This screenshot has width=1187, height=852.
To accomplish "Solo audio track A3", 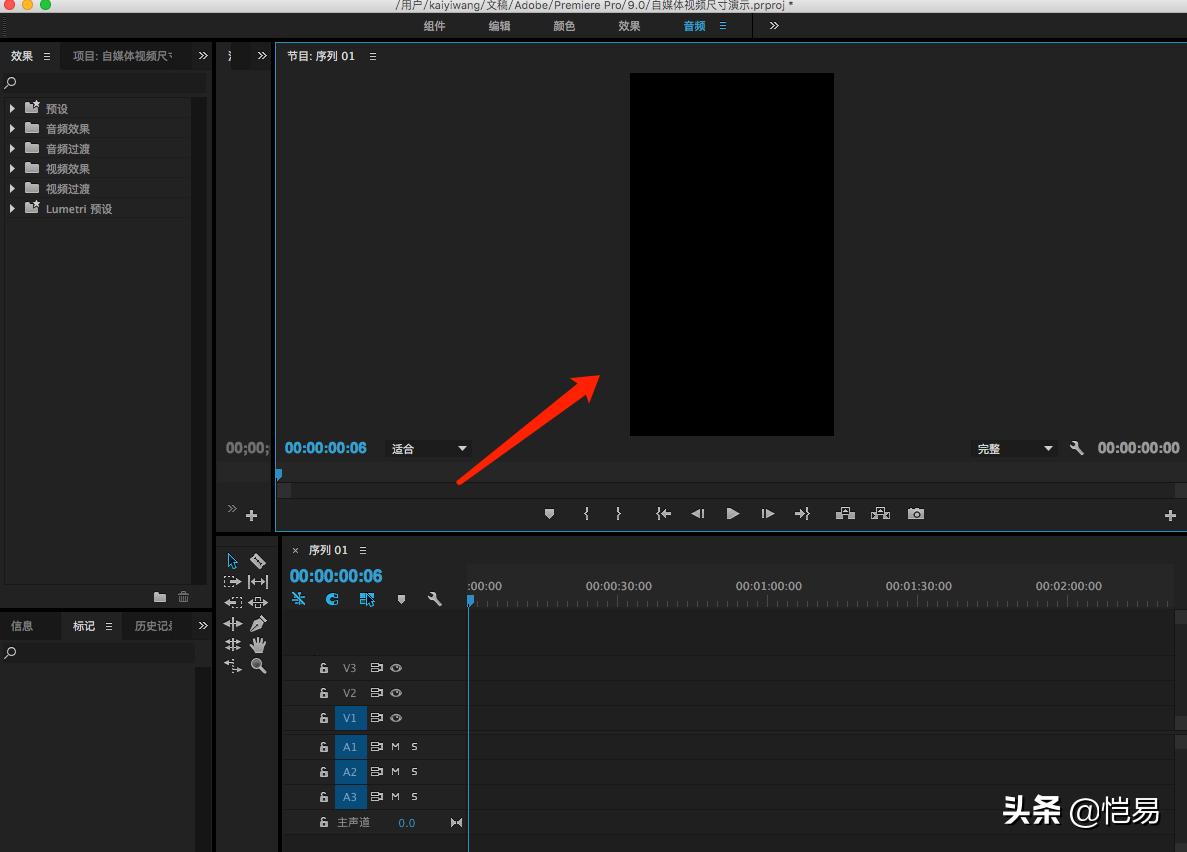I will tap(414, 797).
